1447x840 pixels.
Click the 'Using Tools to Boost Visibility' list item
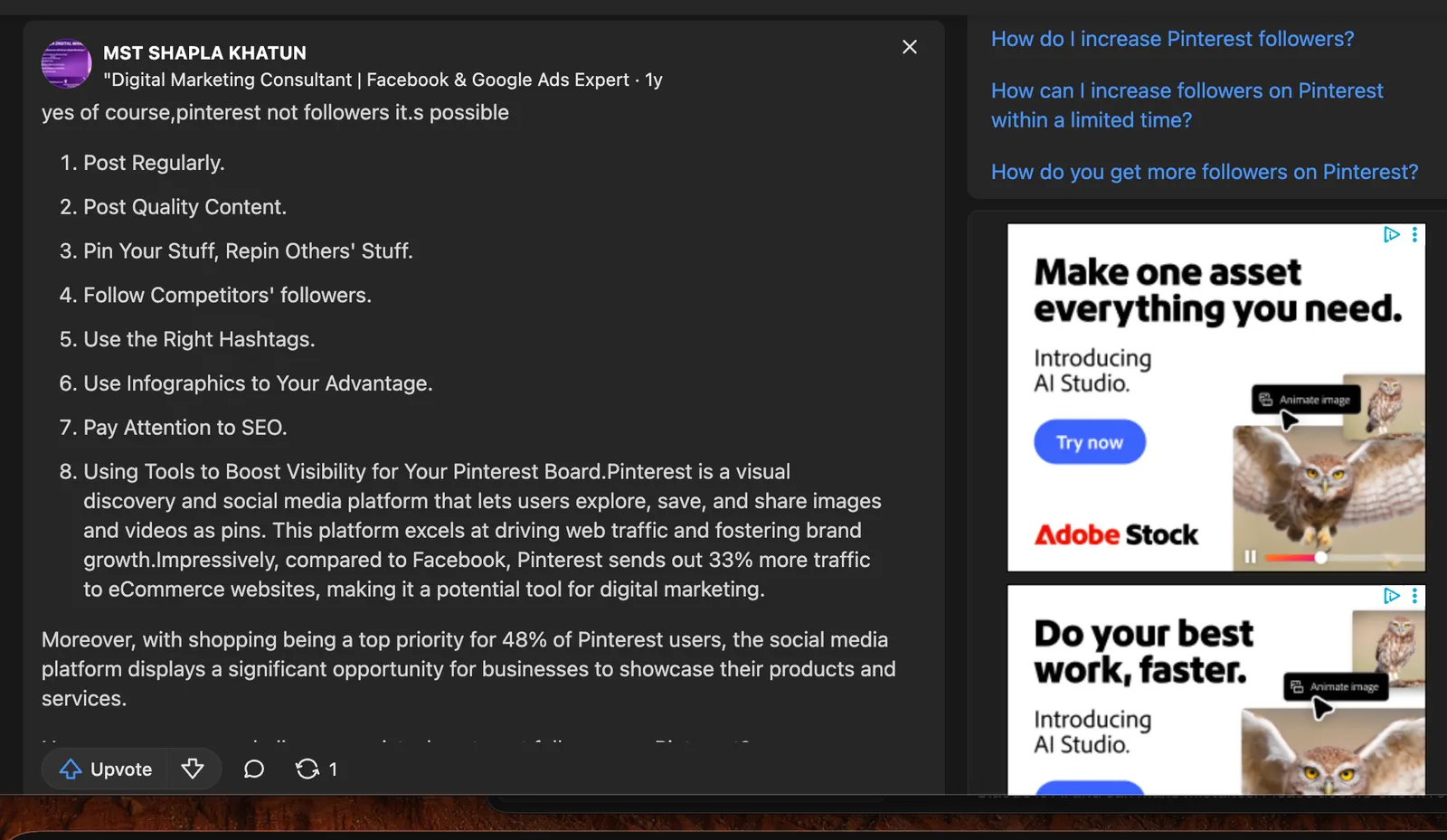click(482, 530)
